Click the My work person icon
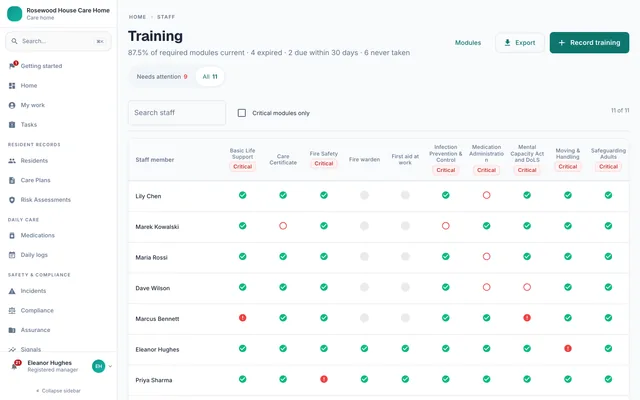This screenshot has height=400, width=640. coord(12,105)
